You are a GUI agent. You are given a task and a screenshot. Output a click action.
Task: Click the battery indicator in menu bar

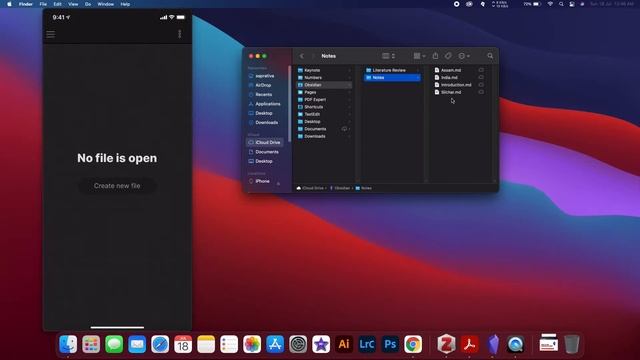click(532, 4)
